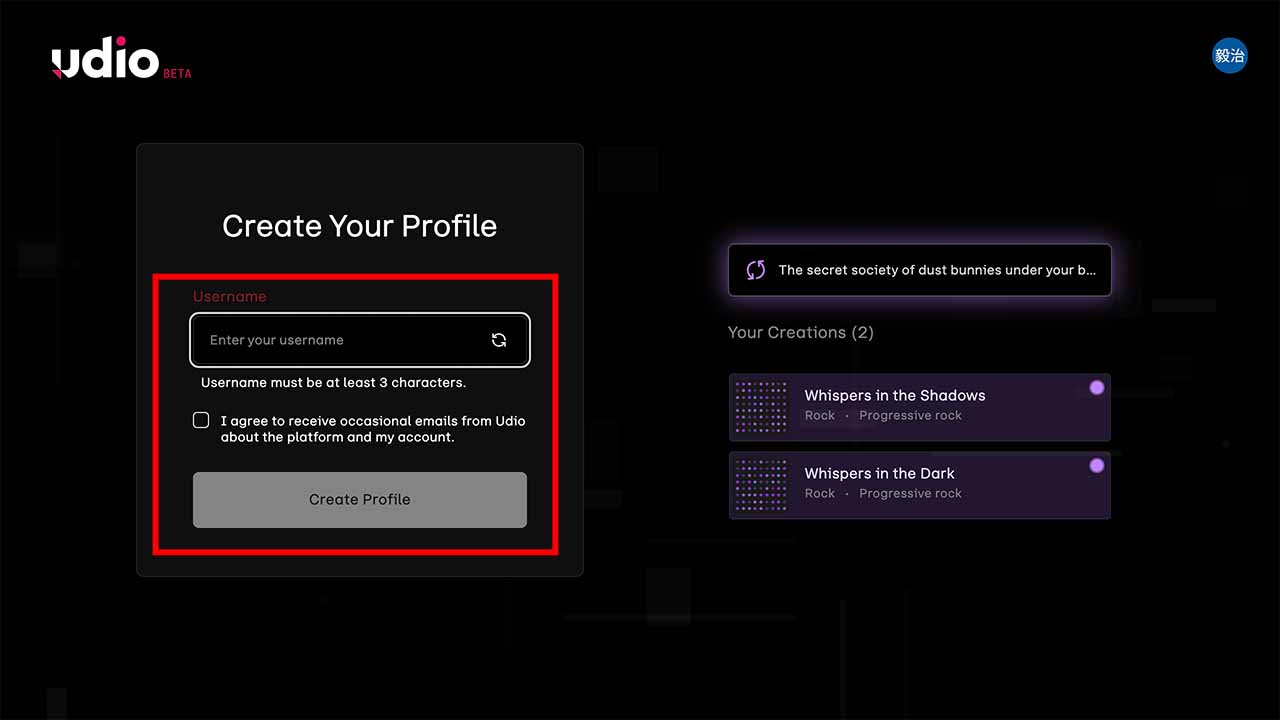Click Progressive rock tag under Whispers in the Dark
1280x720 pixels.
point(910,494)
